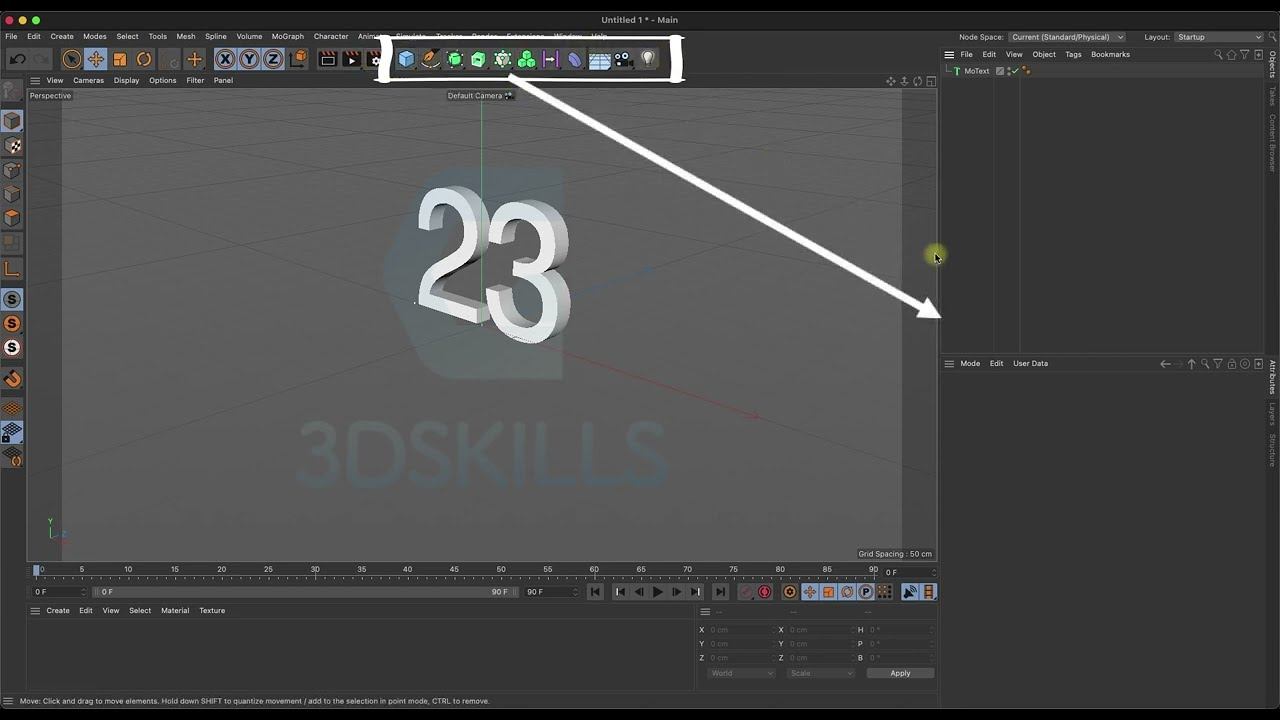Open the Extrude generator icon
This screenshot has width=1280, height=720.
[x=478, y=60]
